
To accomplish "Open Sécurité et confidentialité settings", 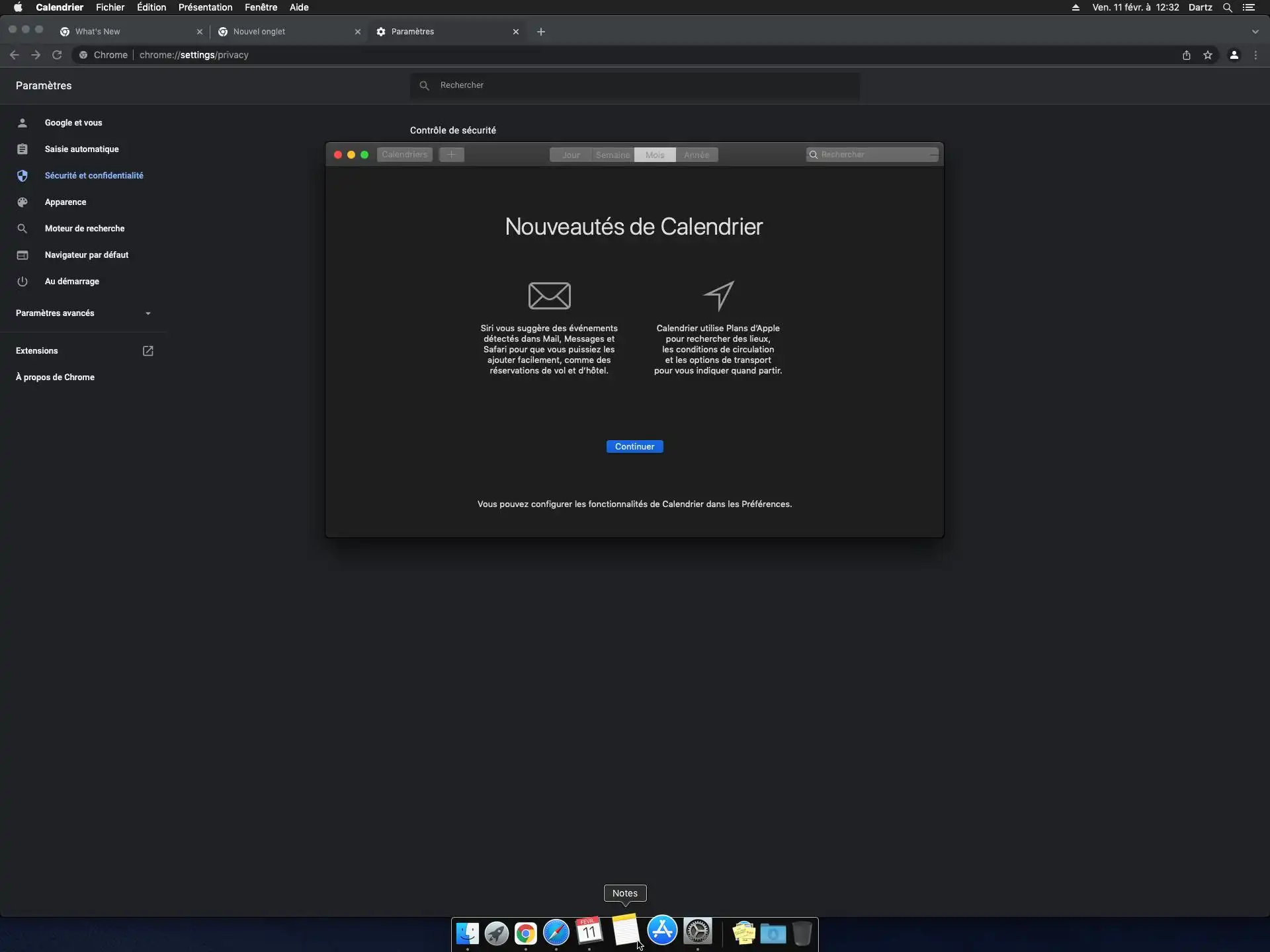I will 94,175.
